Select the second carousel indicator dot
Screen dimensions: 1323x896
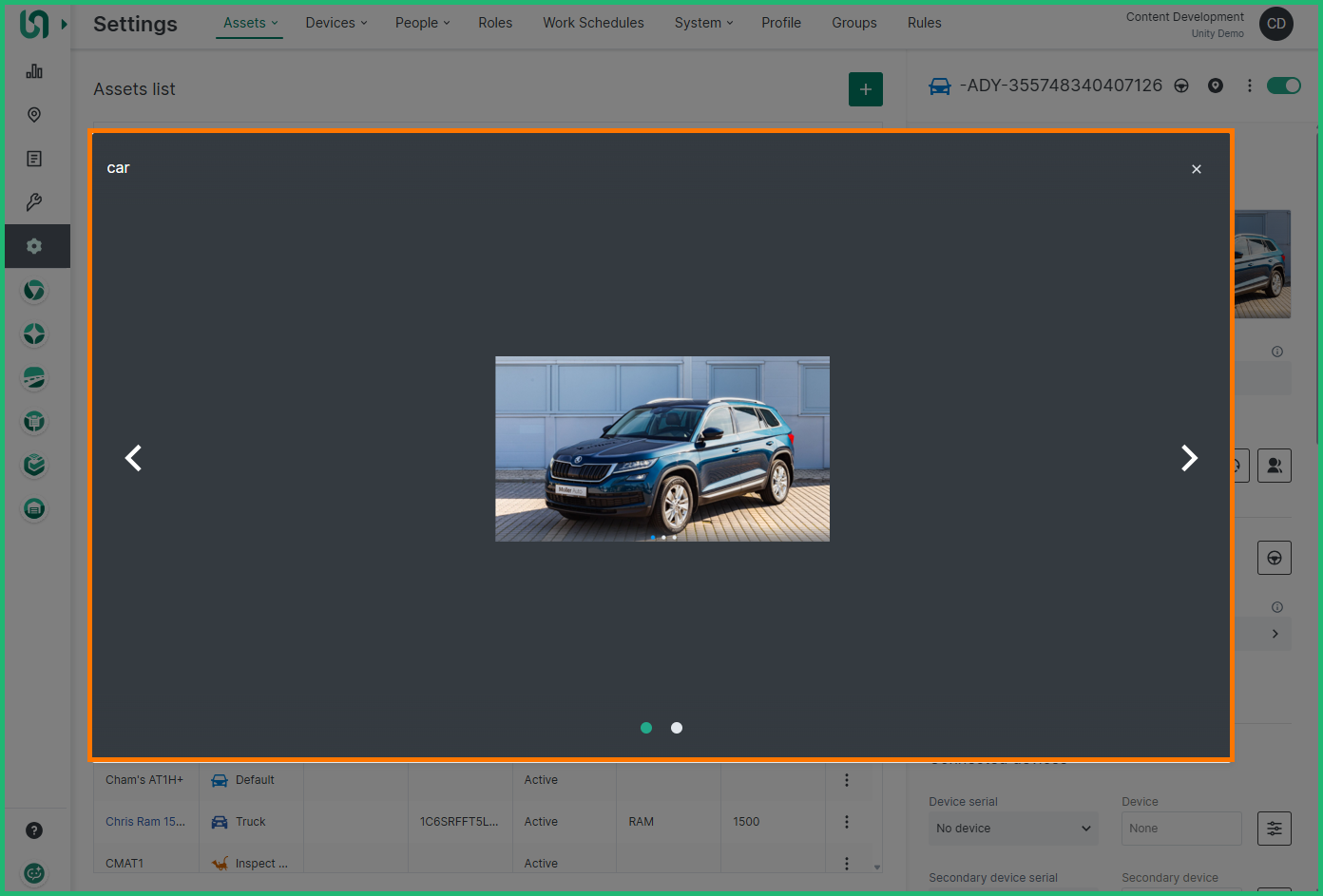[x=677, y=728]
